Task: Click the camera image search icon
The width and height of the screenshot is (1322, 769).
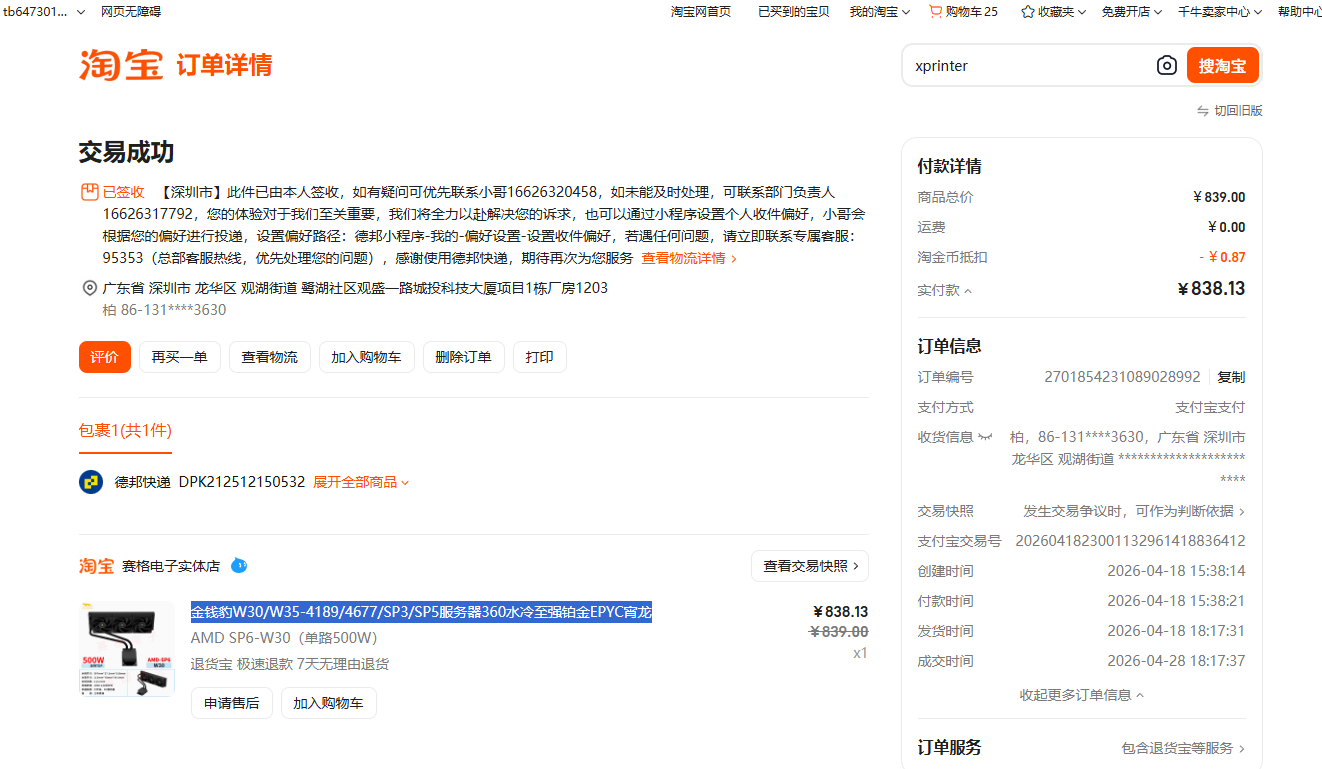Action: [1166, 66]
